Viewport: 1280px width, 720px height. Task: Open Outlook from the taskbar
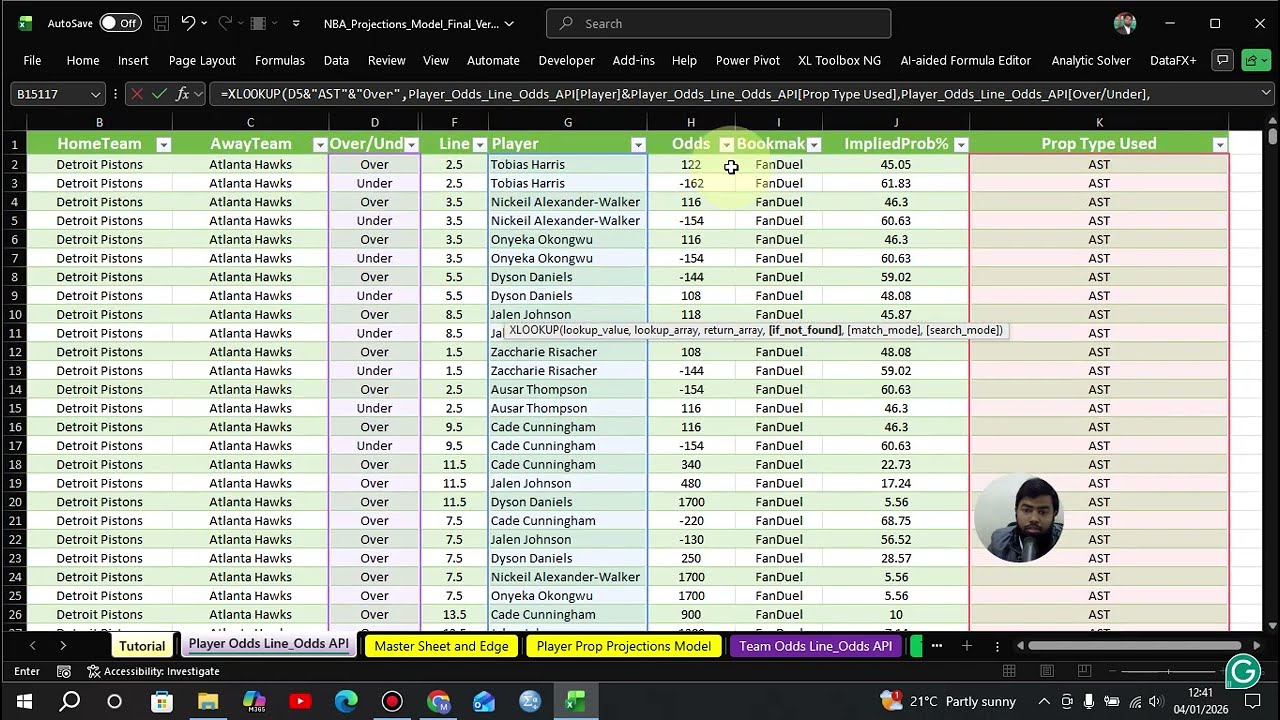(x=484, y=701)
